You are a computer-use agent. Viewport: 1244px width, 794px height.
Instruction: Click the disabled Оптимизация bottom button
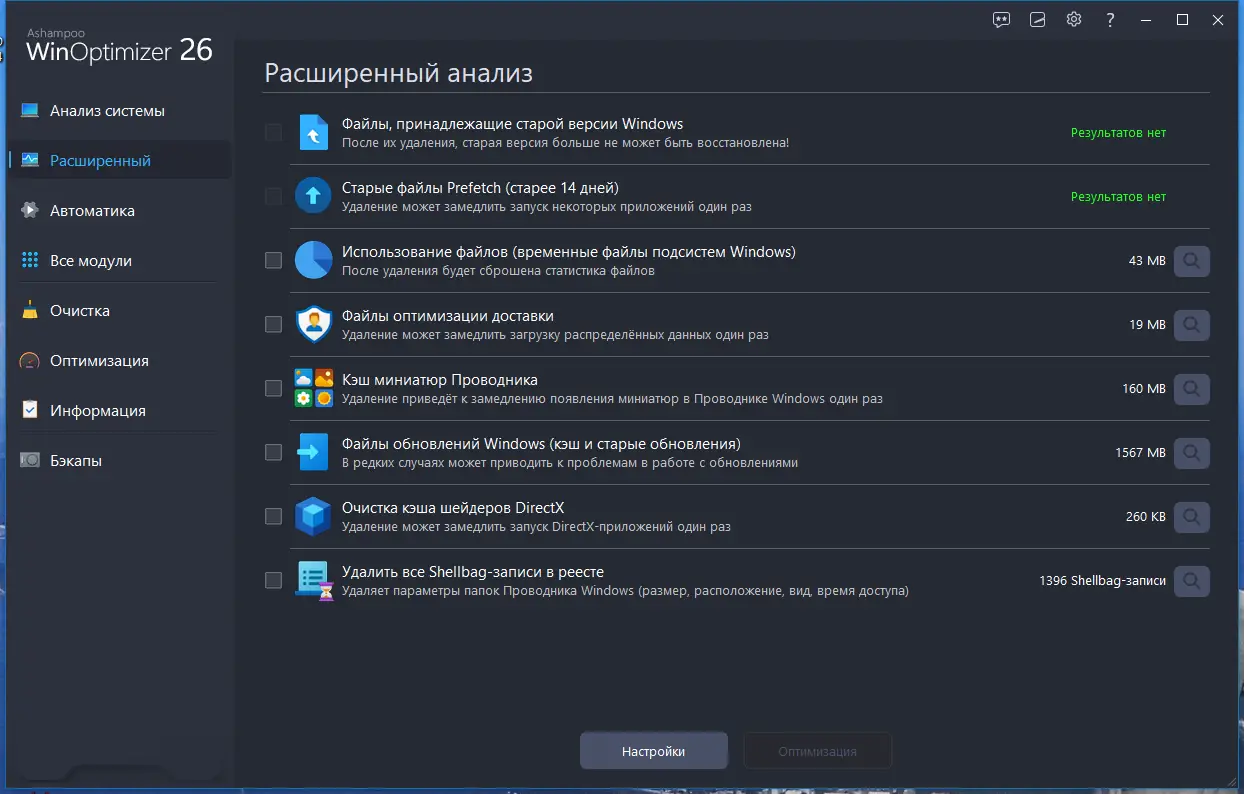pyautogui.click(x=817, y=751)
